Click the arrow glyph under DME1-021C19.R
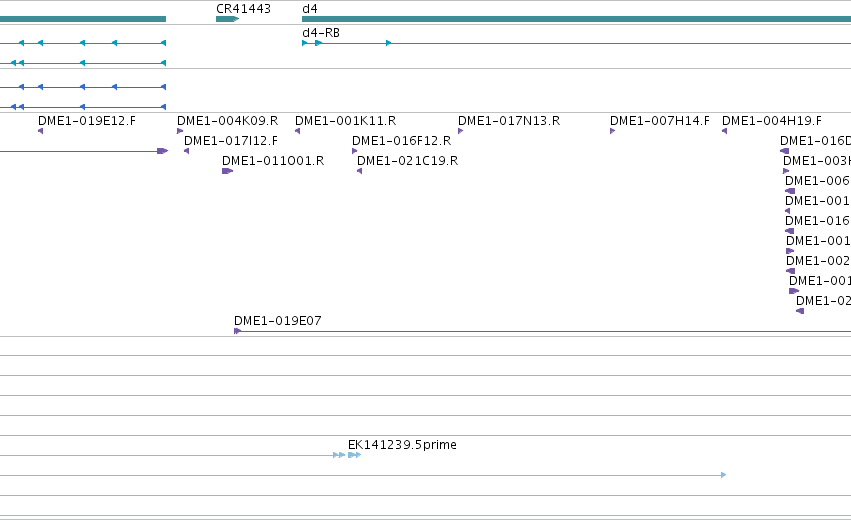The height and width of the screenshot is (520, 851). [x=359, y=171]
